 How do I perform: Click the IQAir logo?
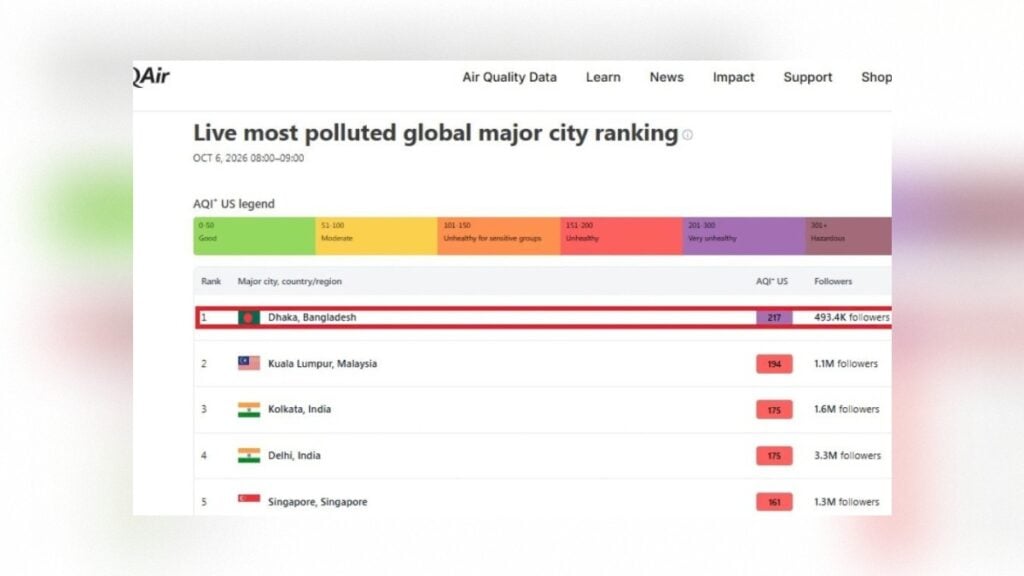pyautogui.click(x=152, y=77)
